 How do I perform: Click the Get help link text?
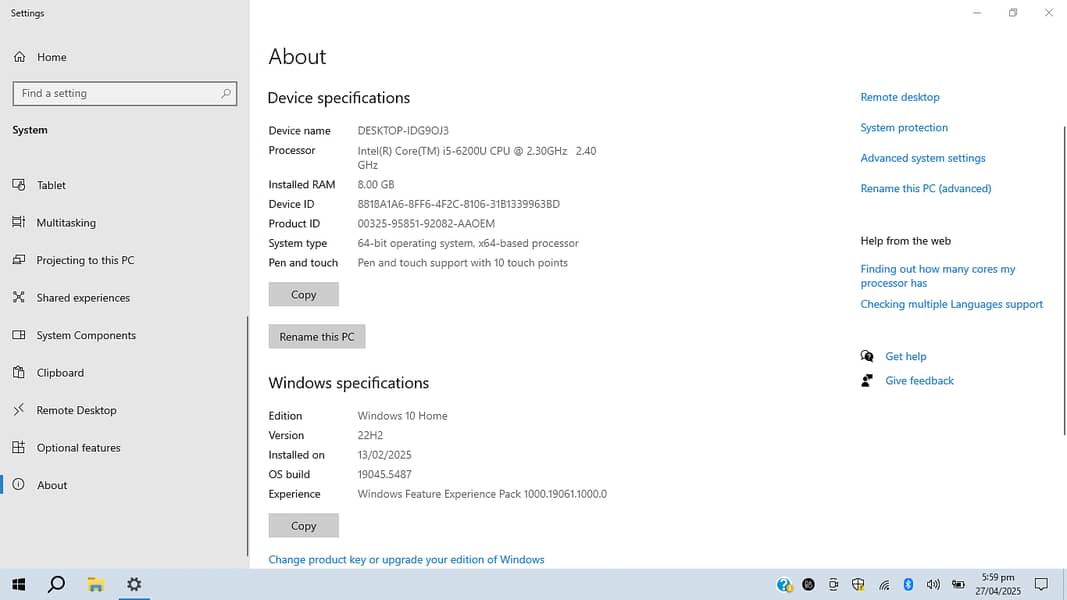(906, 356)
